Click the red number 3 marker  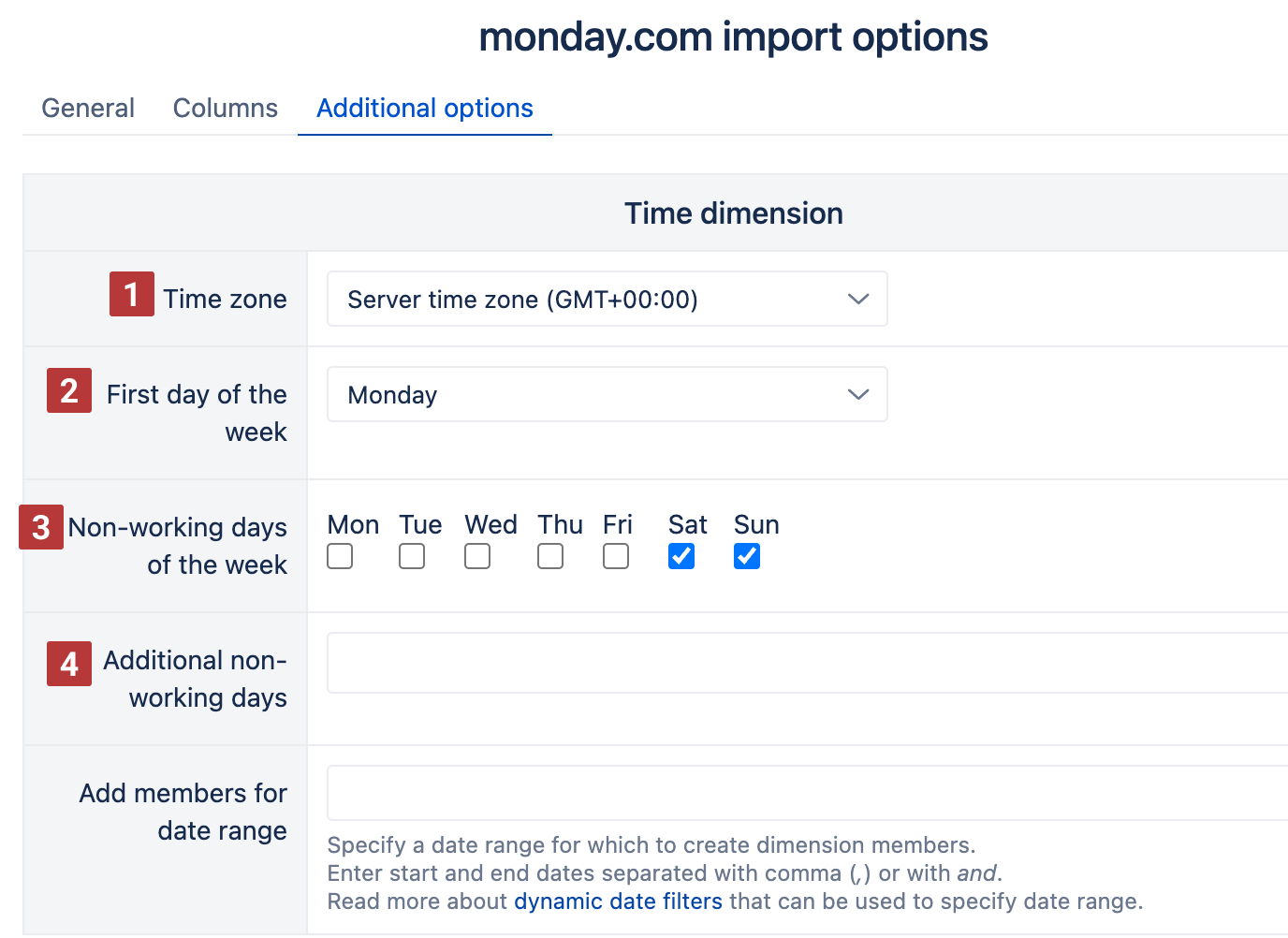41,527
